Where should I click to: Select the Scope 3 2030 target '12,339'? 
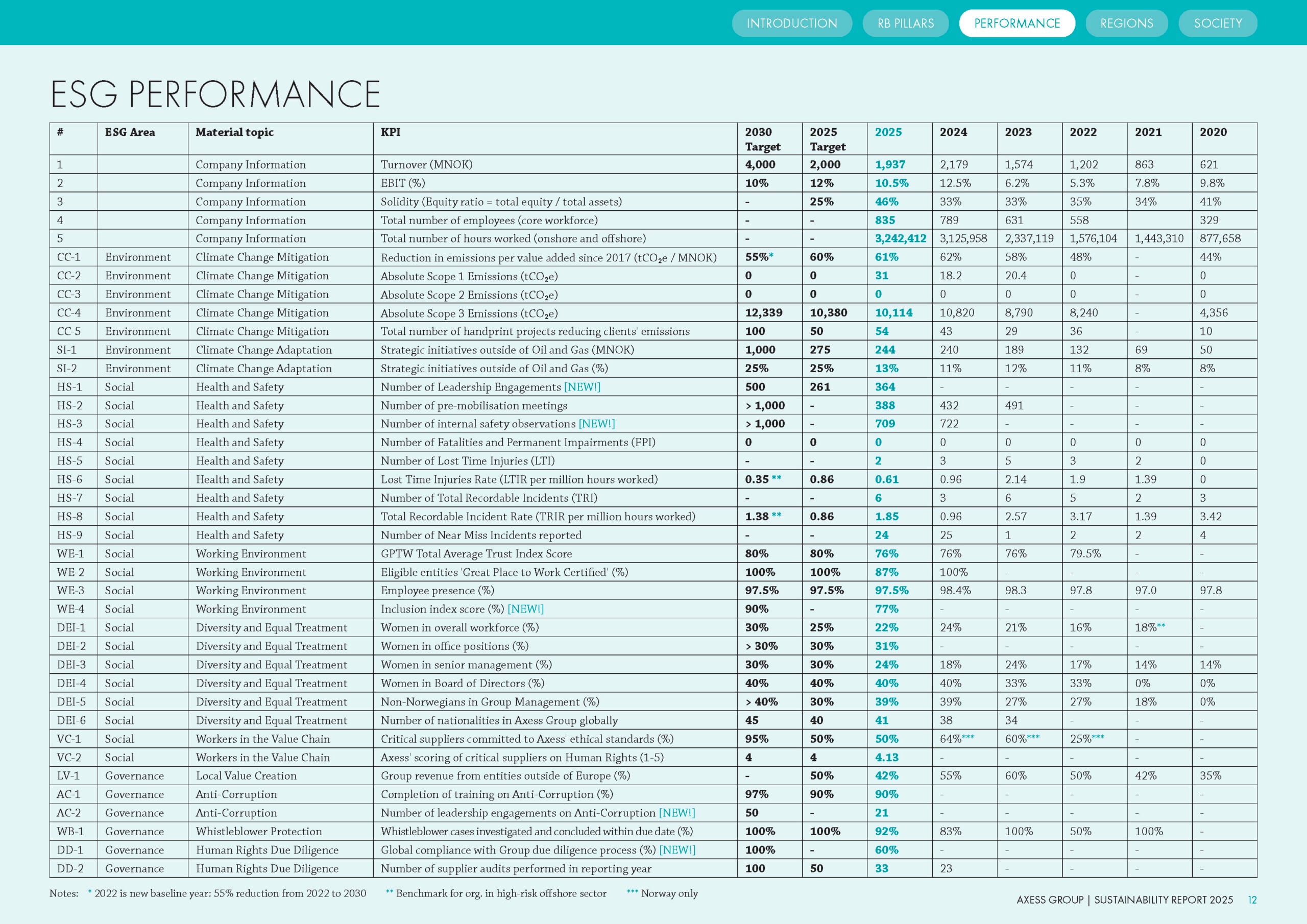click(x=763, y=312)
